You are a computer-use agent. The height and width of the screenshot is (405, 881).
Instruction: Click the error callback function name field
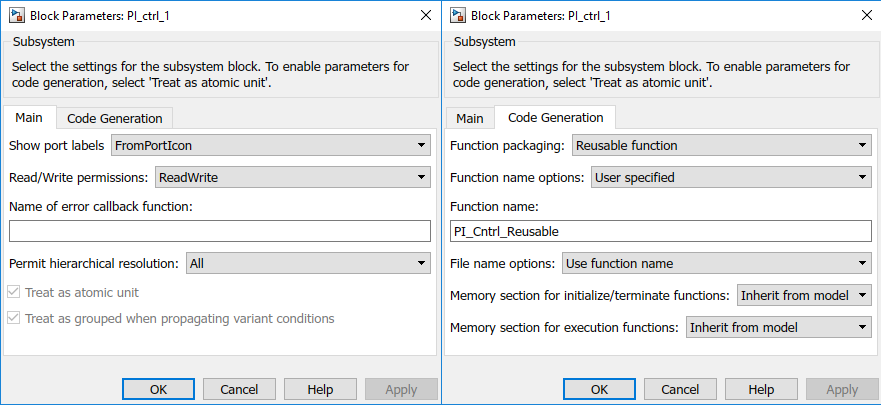(219, 231)
